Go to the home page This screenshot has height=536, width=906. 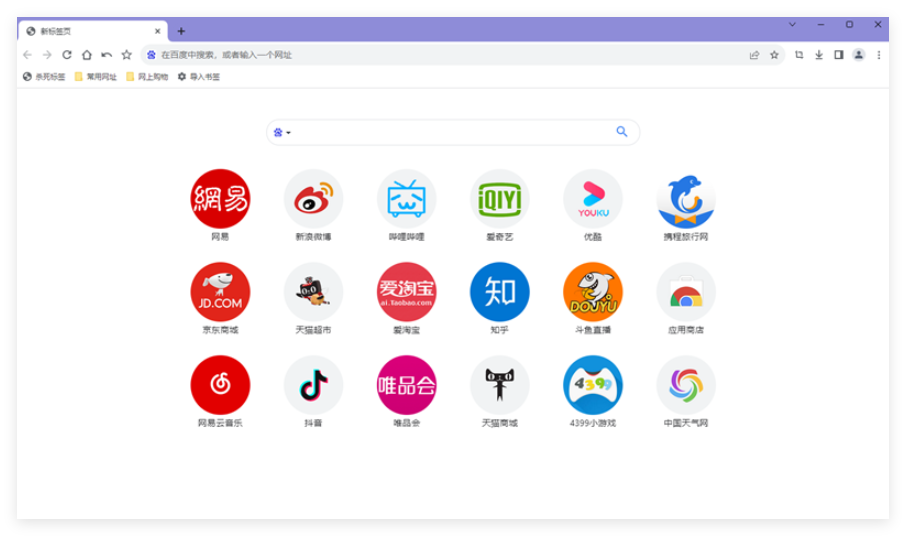point(87,55)
